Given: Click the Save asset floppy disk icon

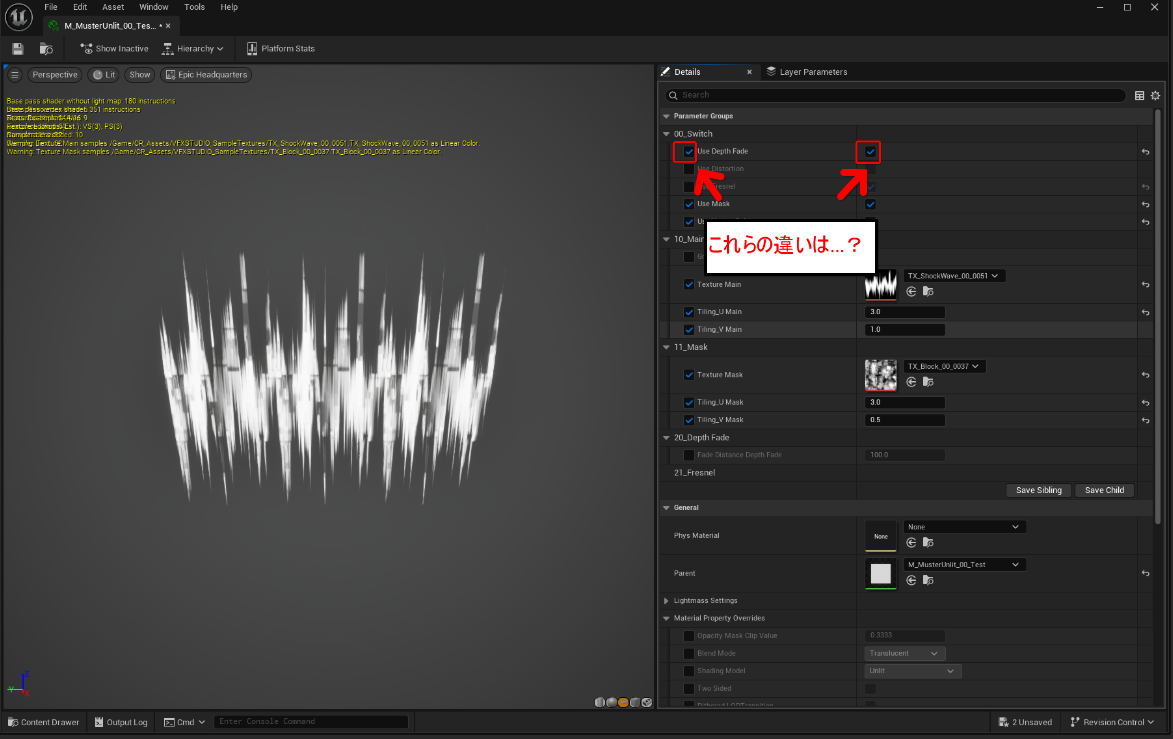Looking at the screenshot, I should tap(18, 48).
